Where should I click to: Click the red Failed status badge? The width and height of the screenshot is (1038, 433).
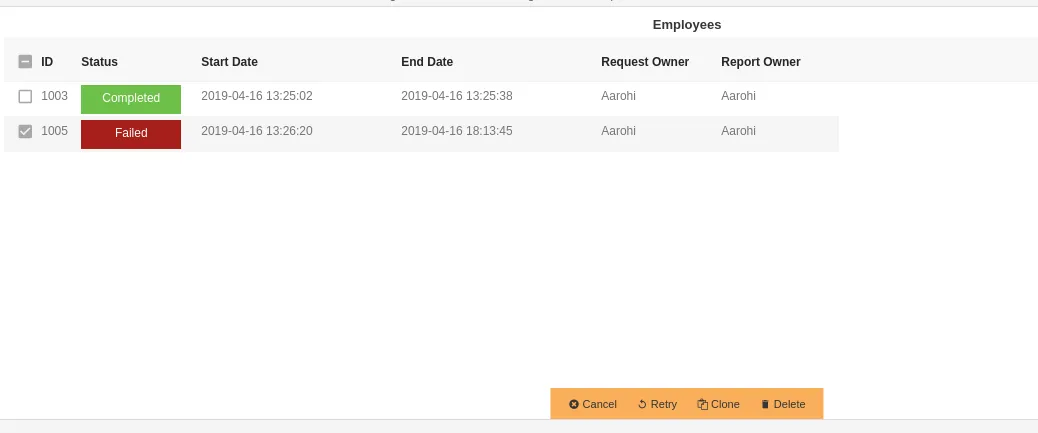click(x=131, y=134)
